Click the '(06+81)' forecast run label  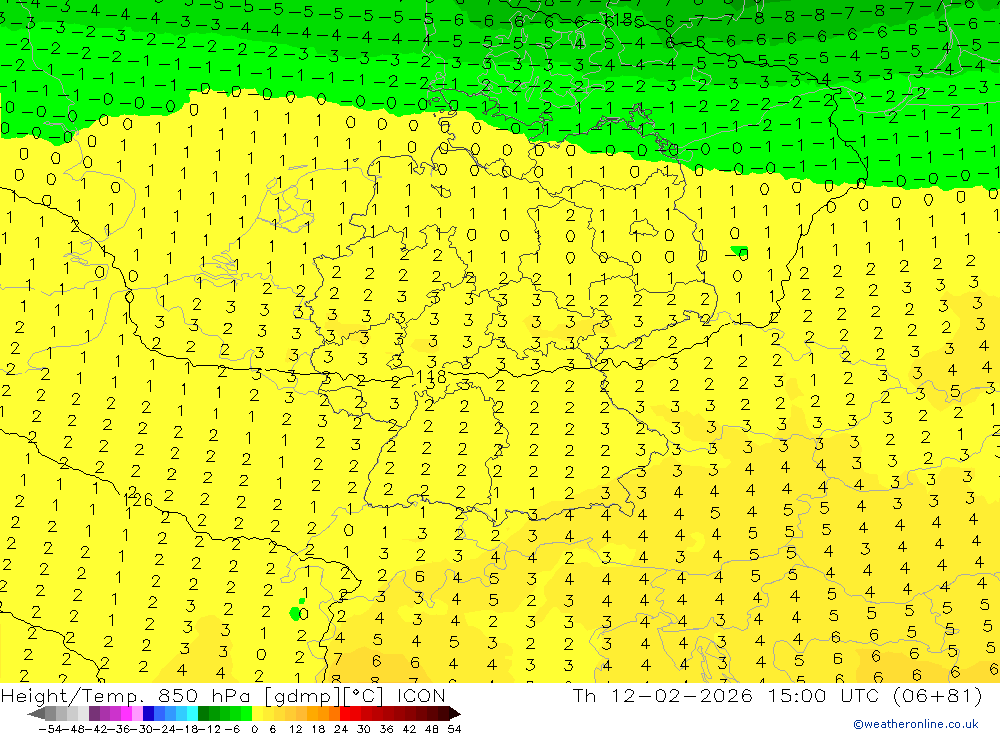938,695
